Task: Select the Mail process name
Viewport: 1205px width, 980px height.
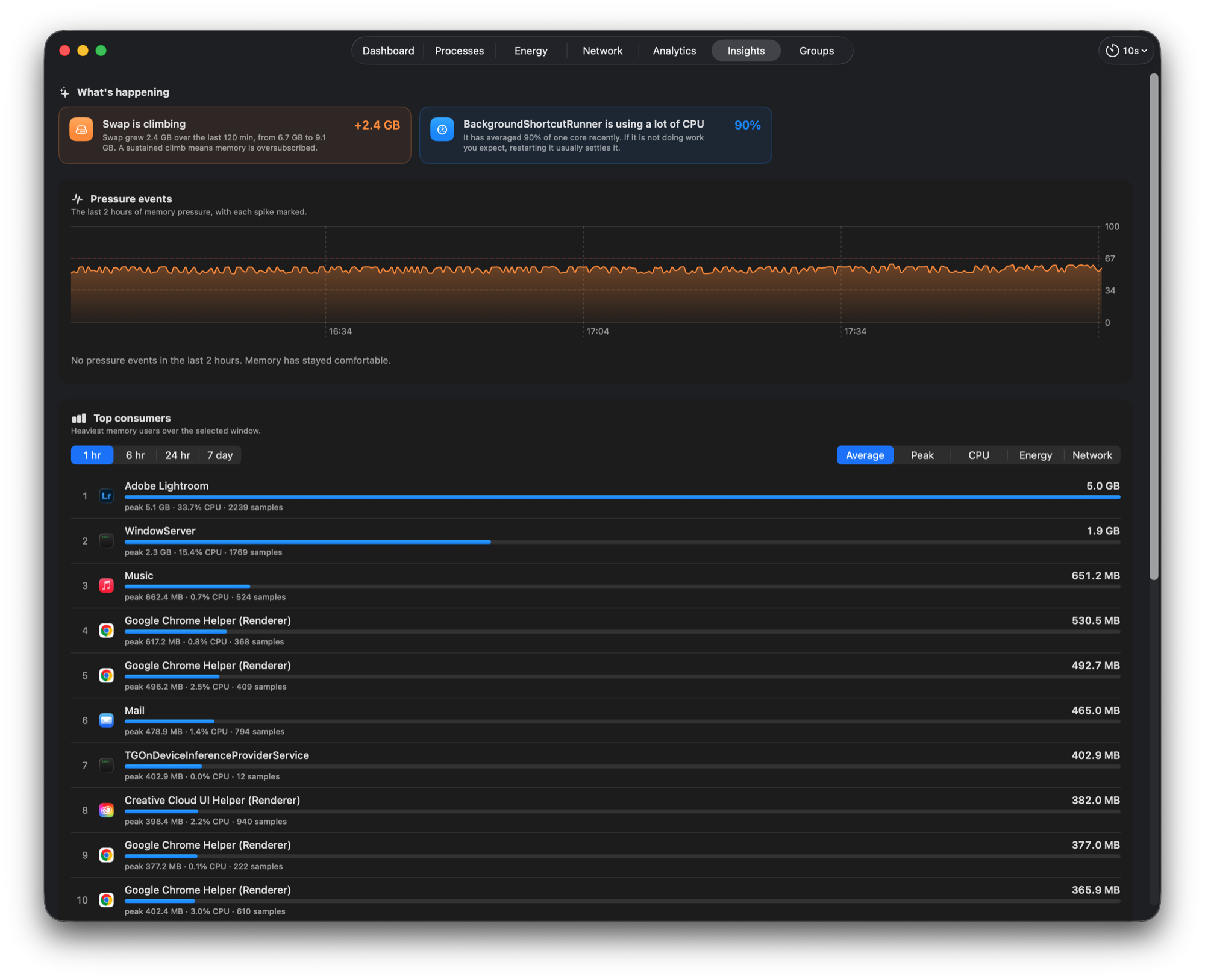Action: coord(134,711)
